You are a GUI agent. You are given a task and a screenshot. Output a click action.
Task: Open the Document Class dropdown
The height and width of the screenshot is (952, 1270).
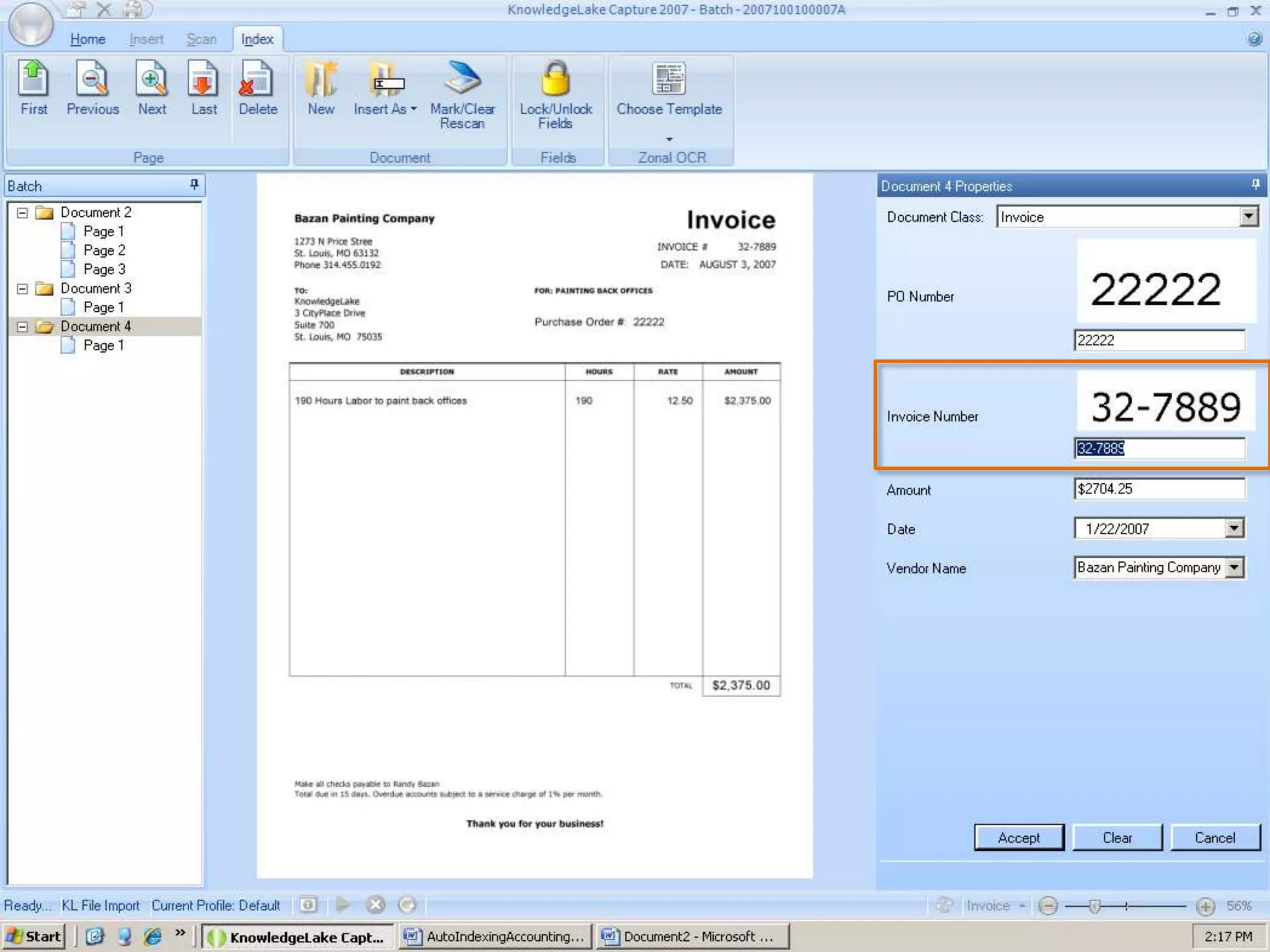point(1249,217)
